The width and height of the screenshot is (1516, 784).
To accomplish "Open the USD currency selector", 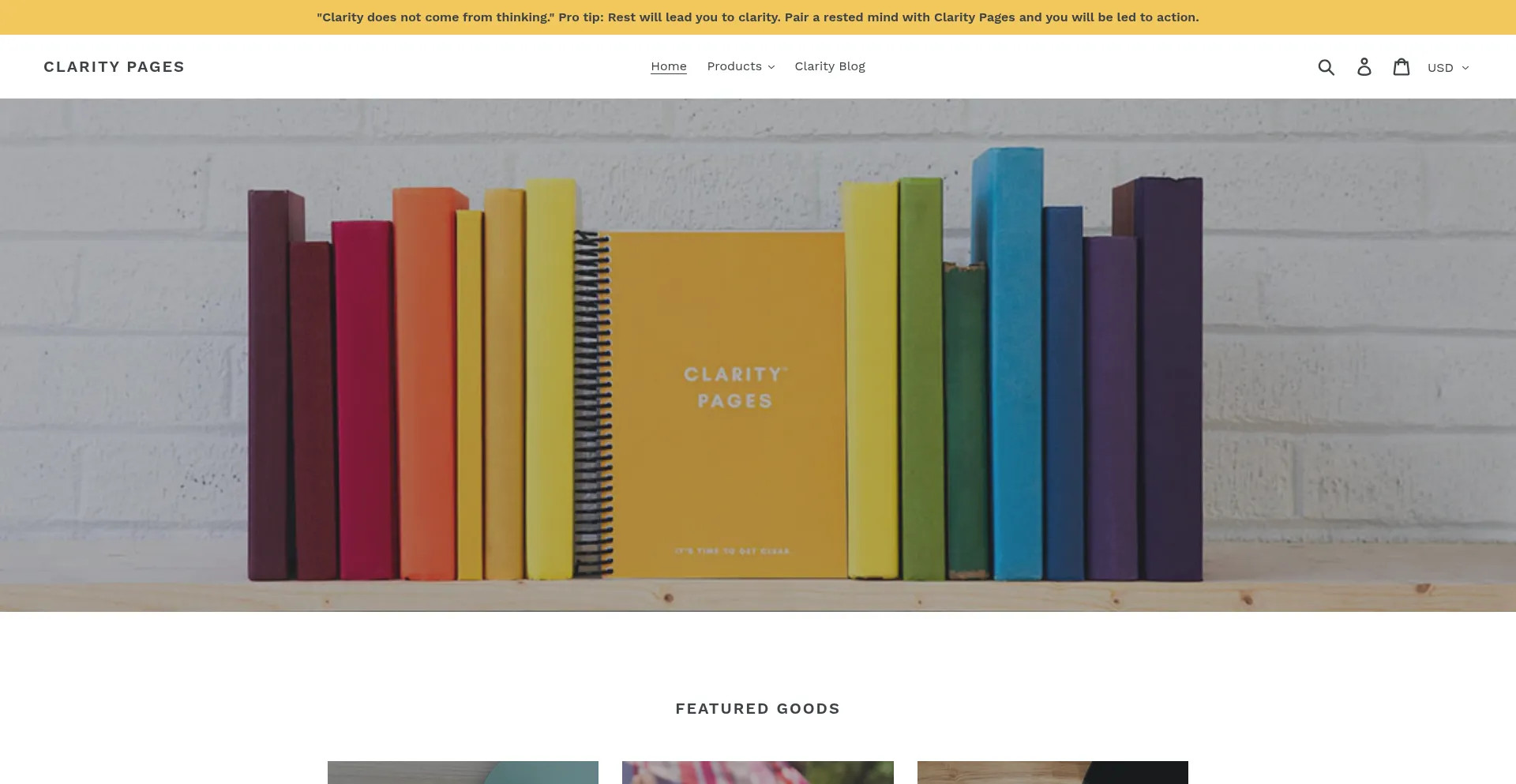I will pos(1448,68).
